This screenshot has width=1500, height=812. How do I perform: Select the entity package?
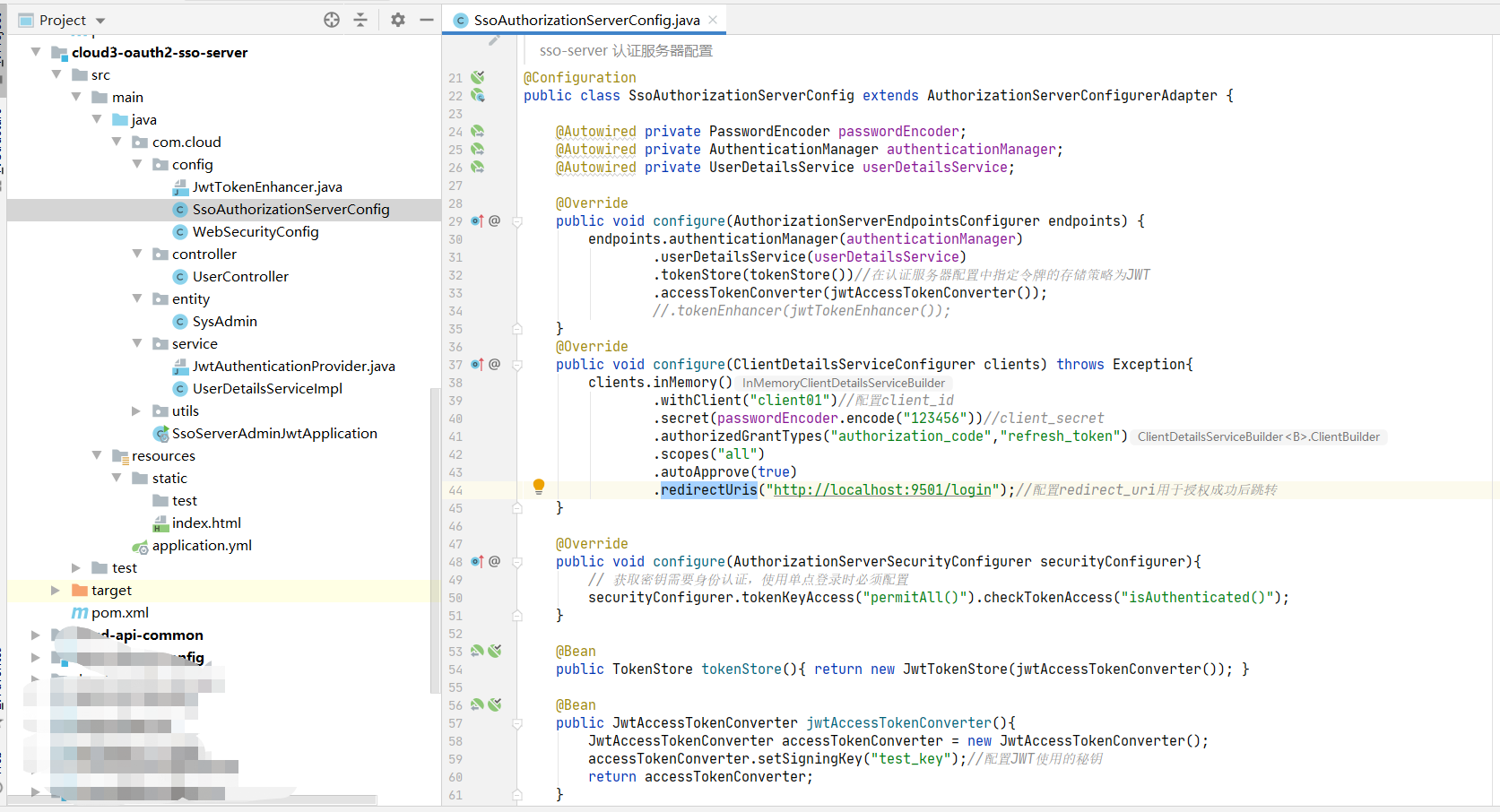(x=191, y=298)
